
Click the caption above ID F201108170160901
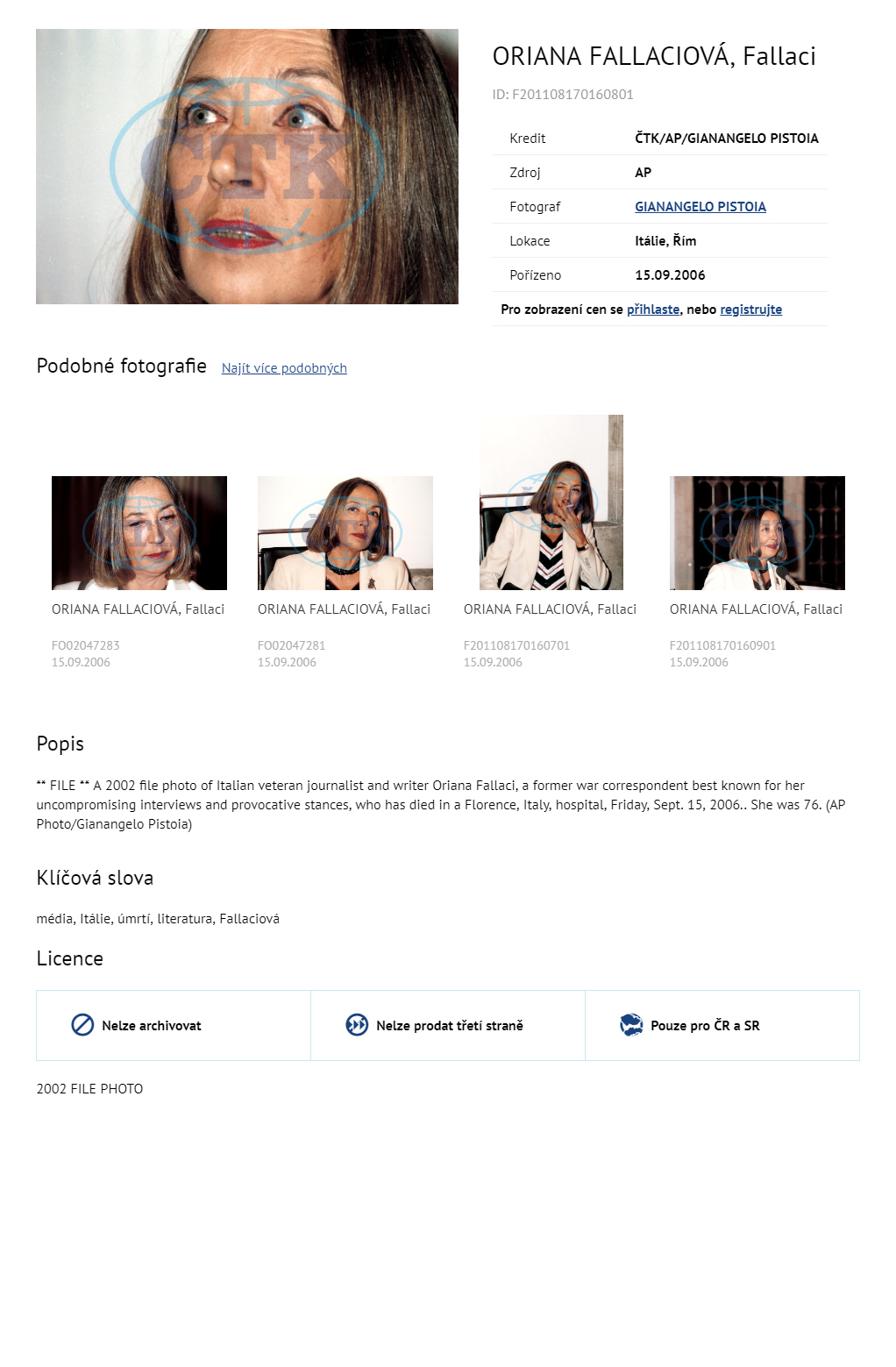tap(756, 609)
